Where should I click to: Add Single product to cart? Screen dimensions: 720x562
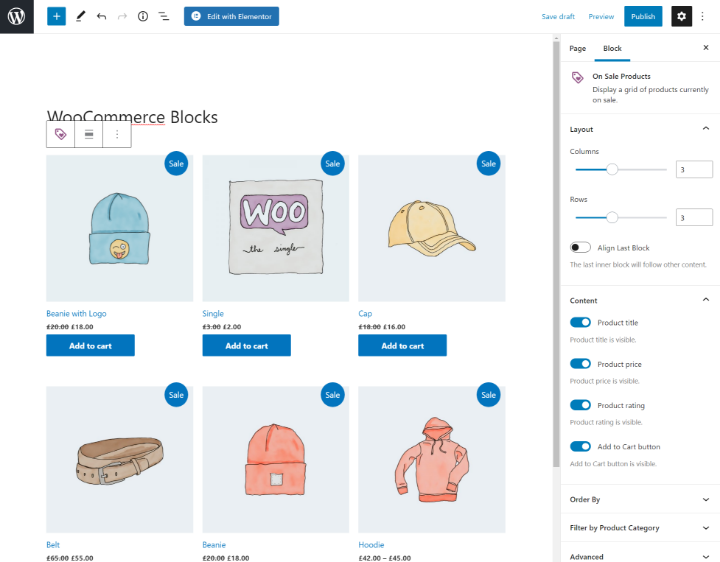[x=247, y=345]
